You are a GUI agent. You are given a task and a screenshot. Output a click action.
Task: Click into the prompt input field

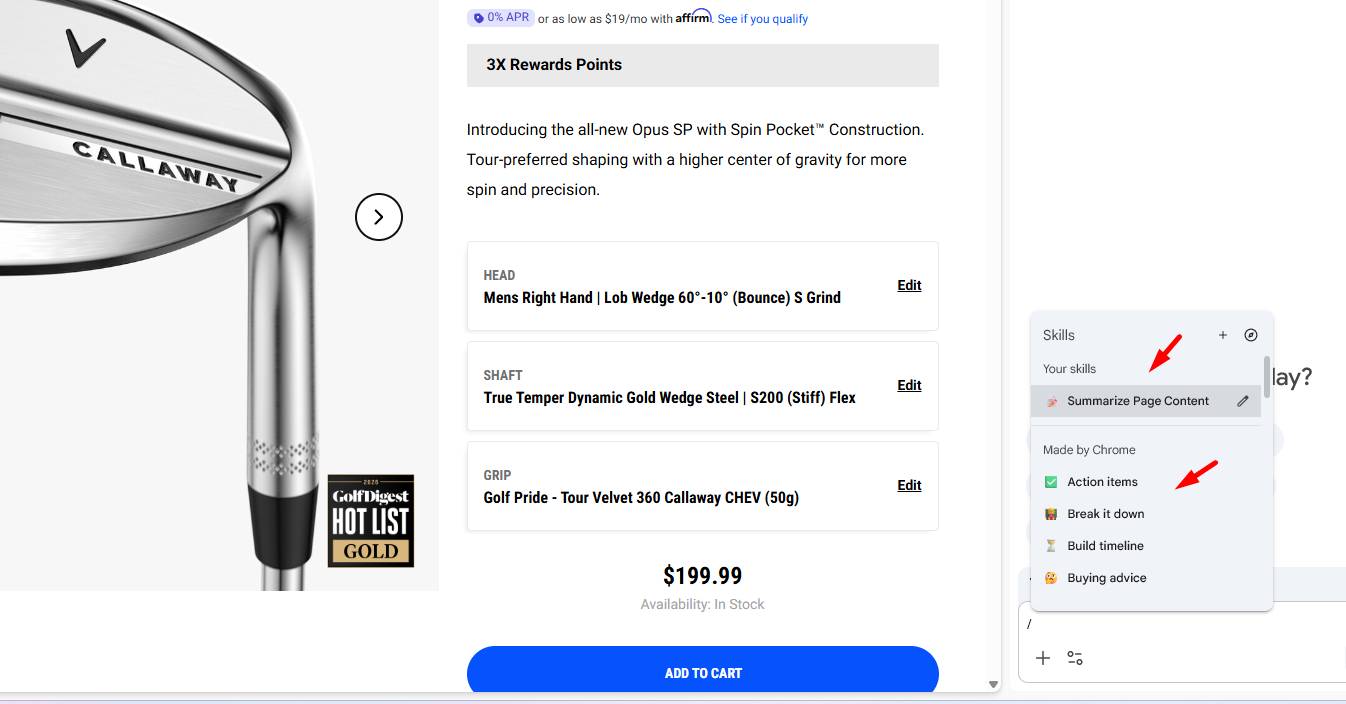pyautogui.click(x=1180, y=624)
